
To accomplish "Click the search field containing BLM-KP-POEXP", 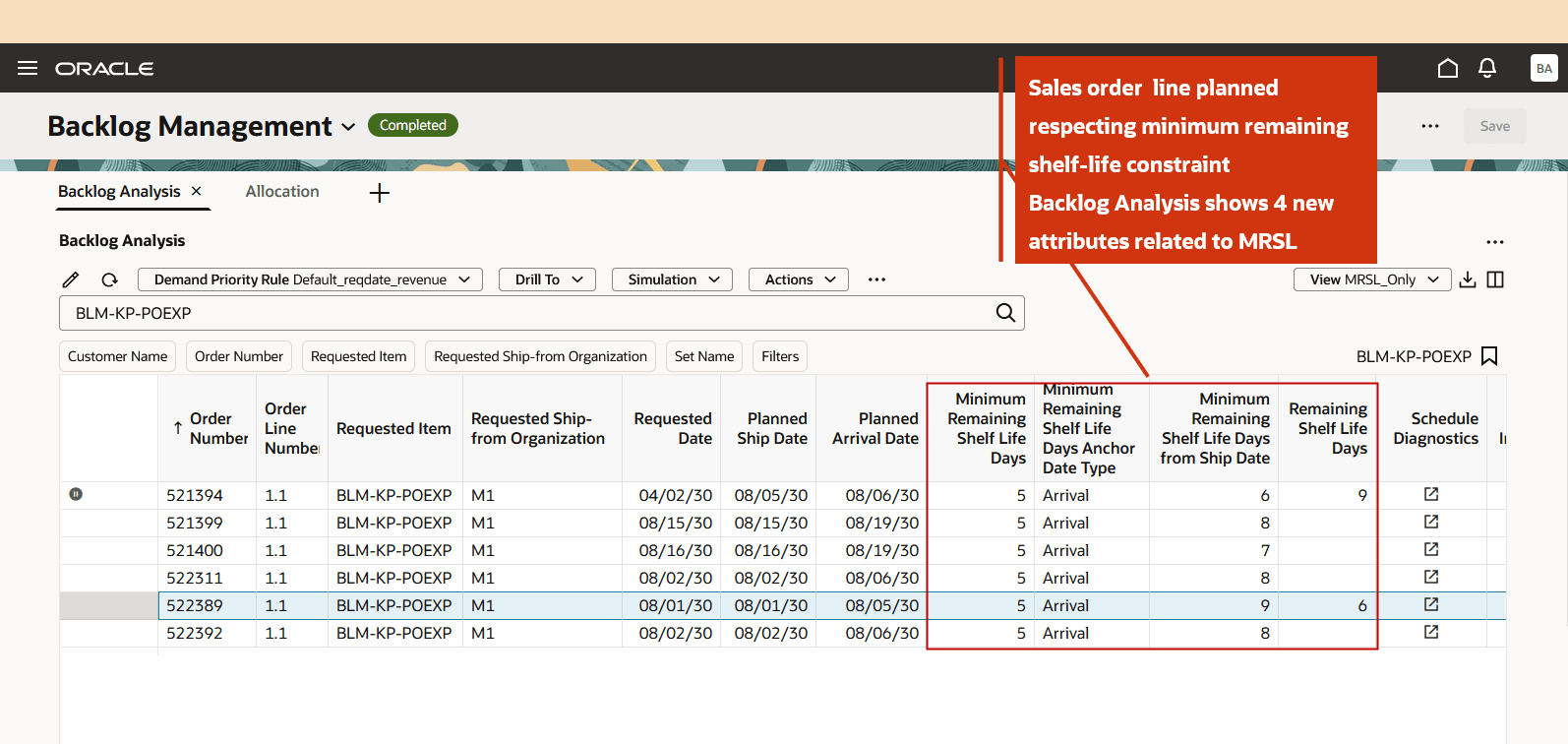I will [542, 313].
